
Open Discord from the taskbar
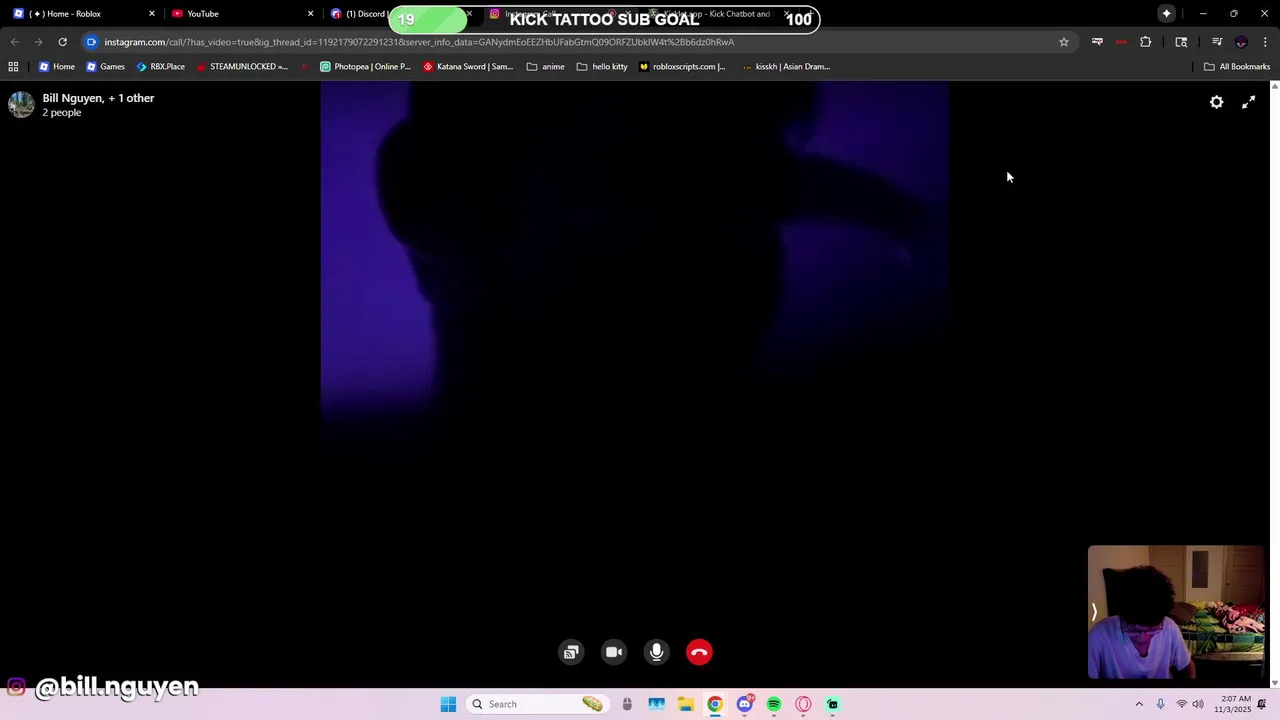(x=744, y=704)
